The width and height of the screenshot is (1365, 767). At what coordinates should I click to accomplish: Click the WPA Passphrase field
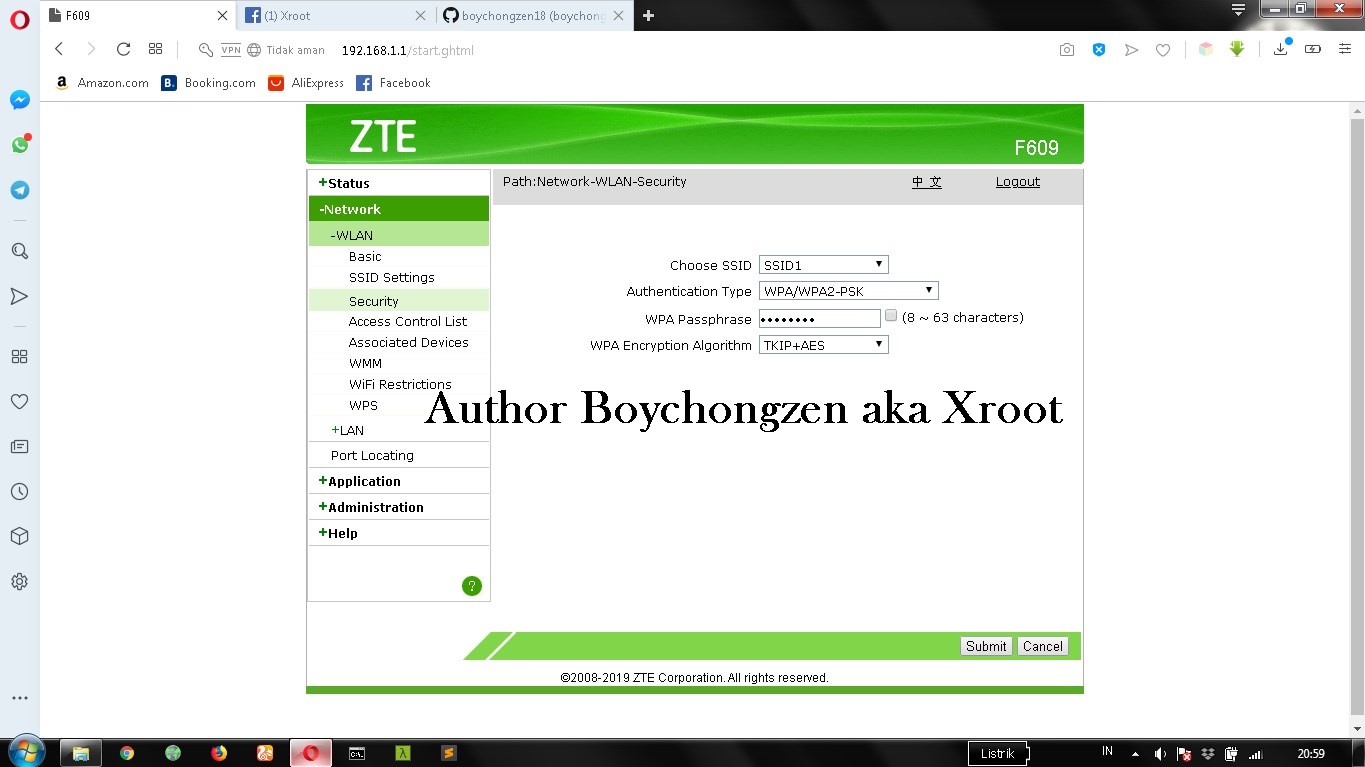(x=820, y=318)
